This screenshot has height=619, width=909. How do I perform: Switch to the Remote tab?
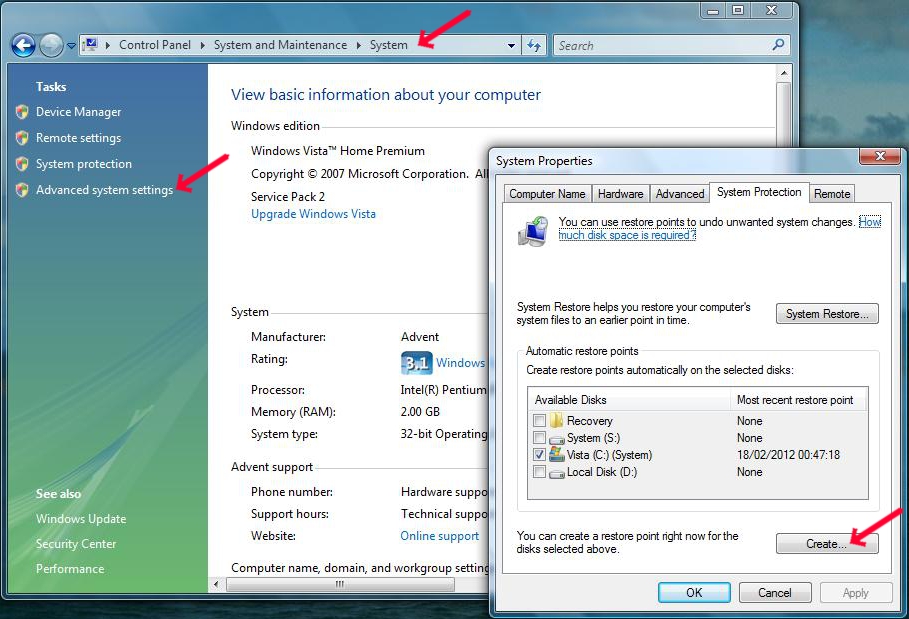(x=832, y=194)
